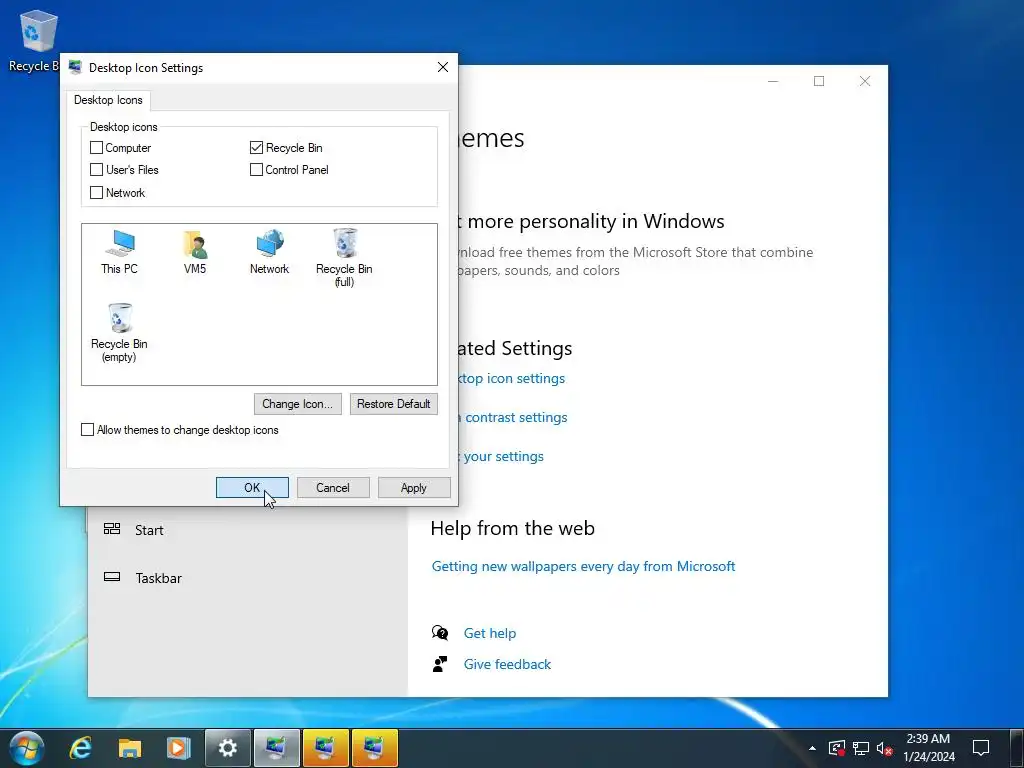This screenshot has height=768, width=1024.
Task: Click the Start sidebar icon in Settings
Action: point(112,529)
